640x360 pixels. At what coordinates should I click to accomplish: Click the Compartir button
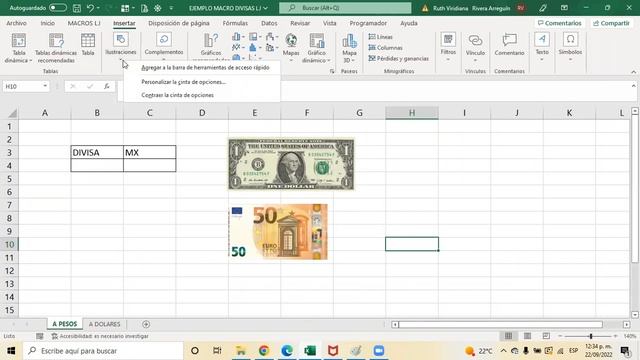[611, 23]
